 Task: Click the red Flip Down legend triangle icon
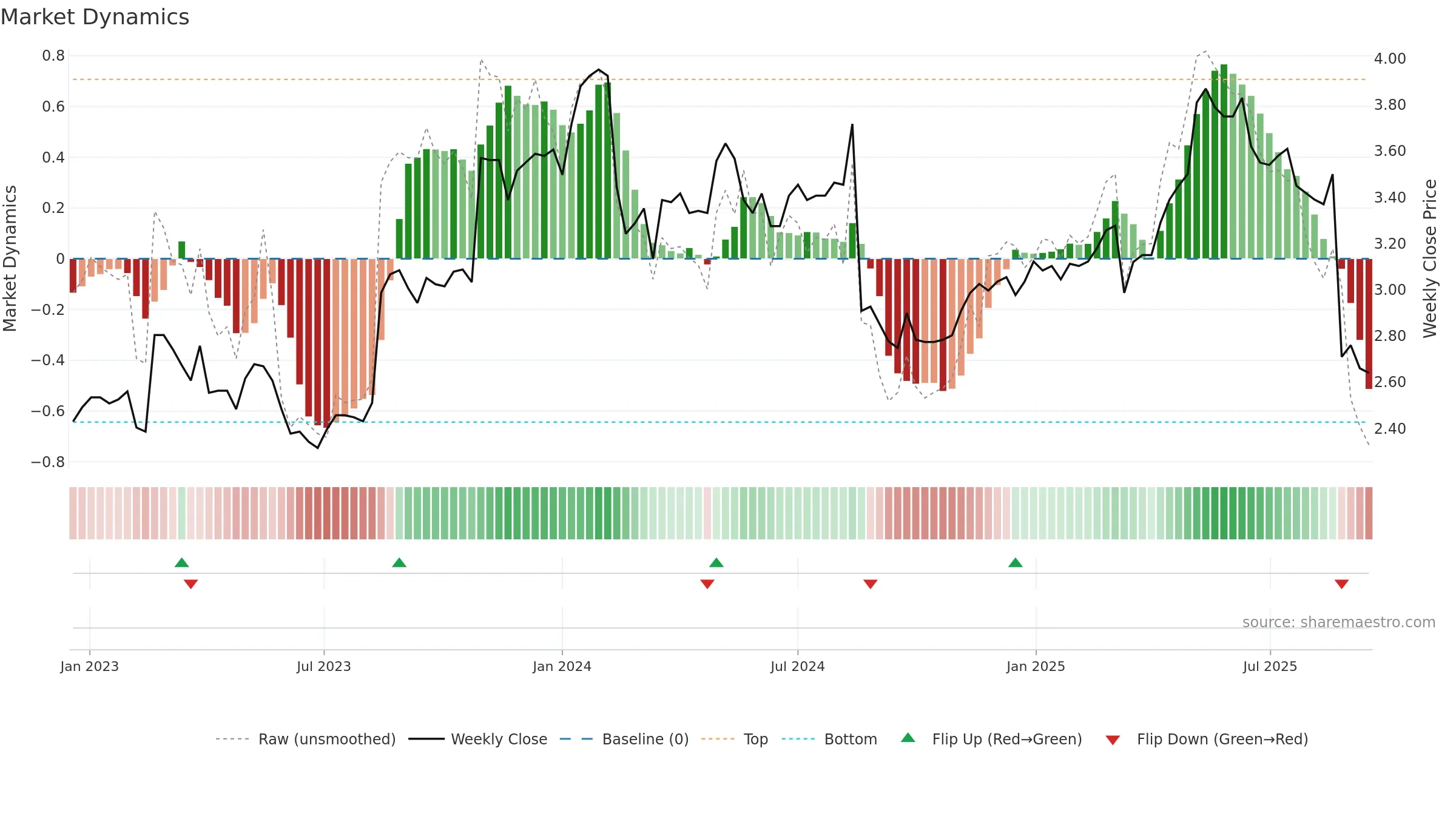tap(1113, 740)
